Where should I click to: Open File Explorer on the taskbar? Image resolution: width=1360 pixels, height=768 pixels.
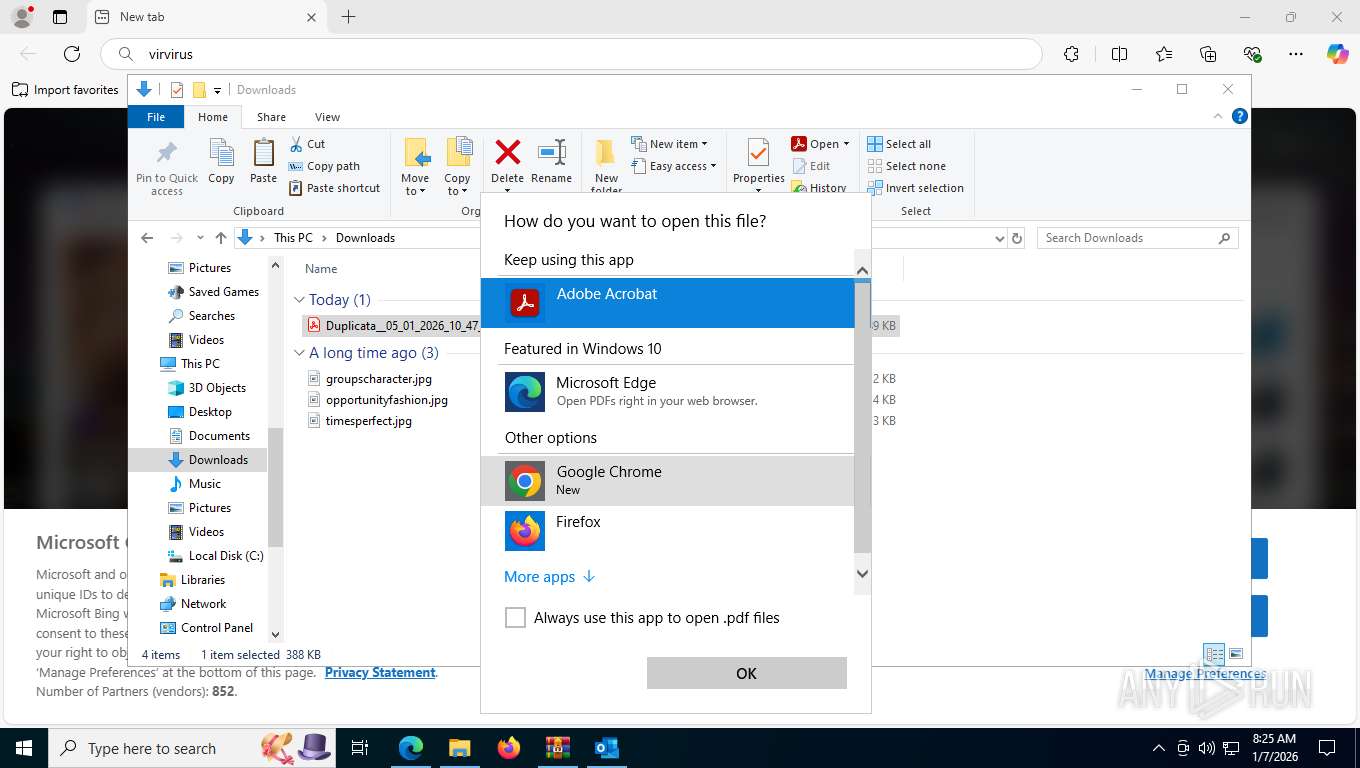point(459,748)
